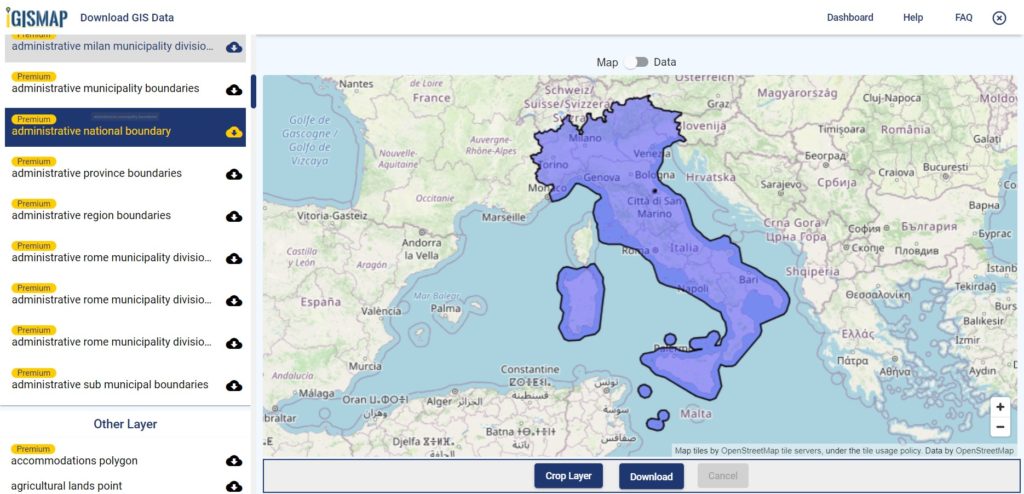Click Premium badge above province boundaries
This screenshot has width=1024, height=494.
coord(33,161)
